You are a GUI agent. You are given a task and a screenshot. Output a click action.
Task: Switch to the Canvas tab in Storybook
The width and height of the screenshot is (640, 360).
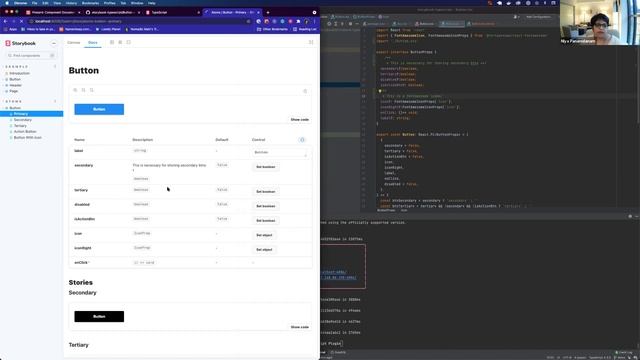point(73,42)
